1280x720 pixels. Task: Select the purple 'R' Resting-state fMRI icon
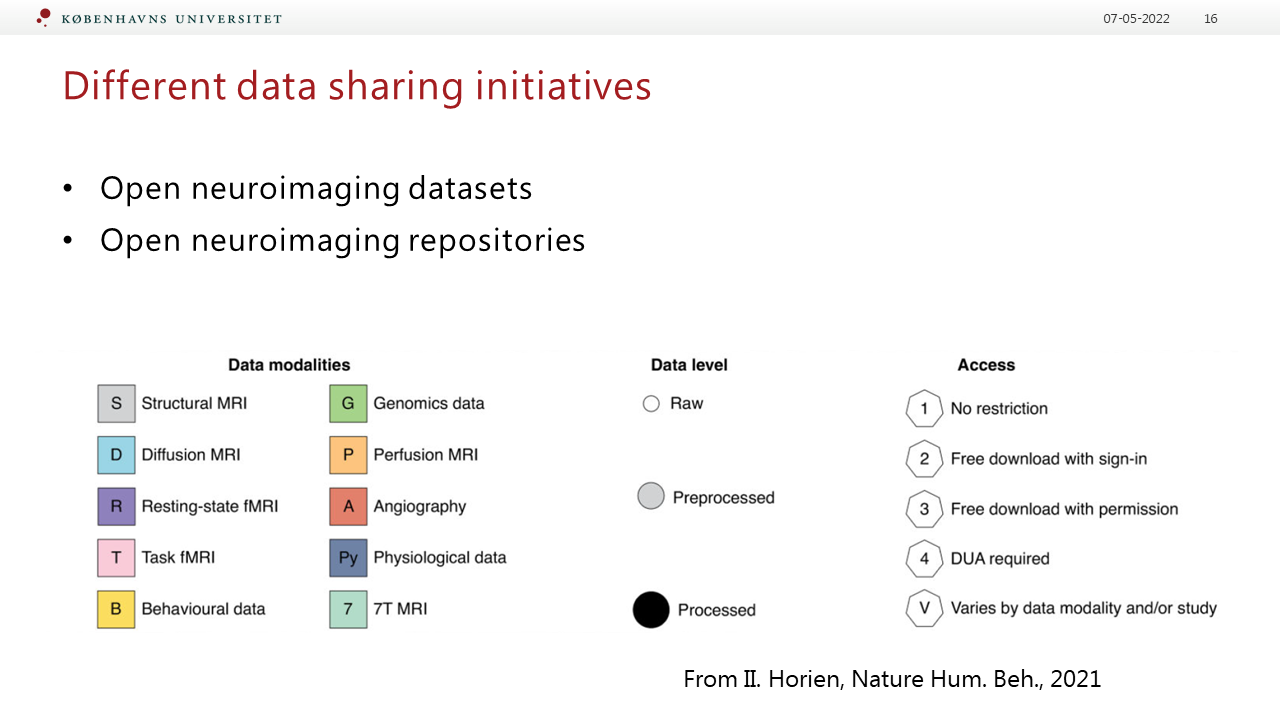(116, 506)
